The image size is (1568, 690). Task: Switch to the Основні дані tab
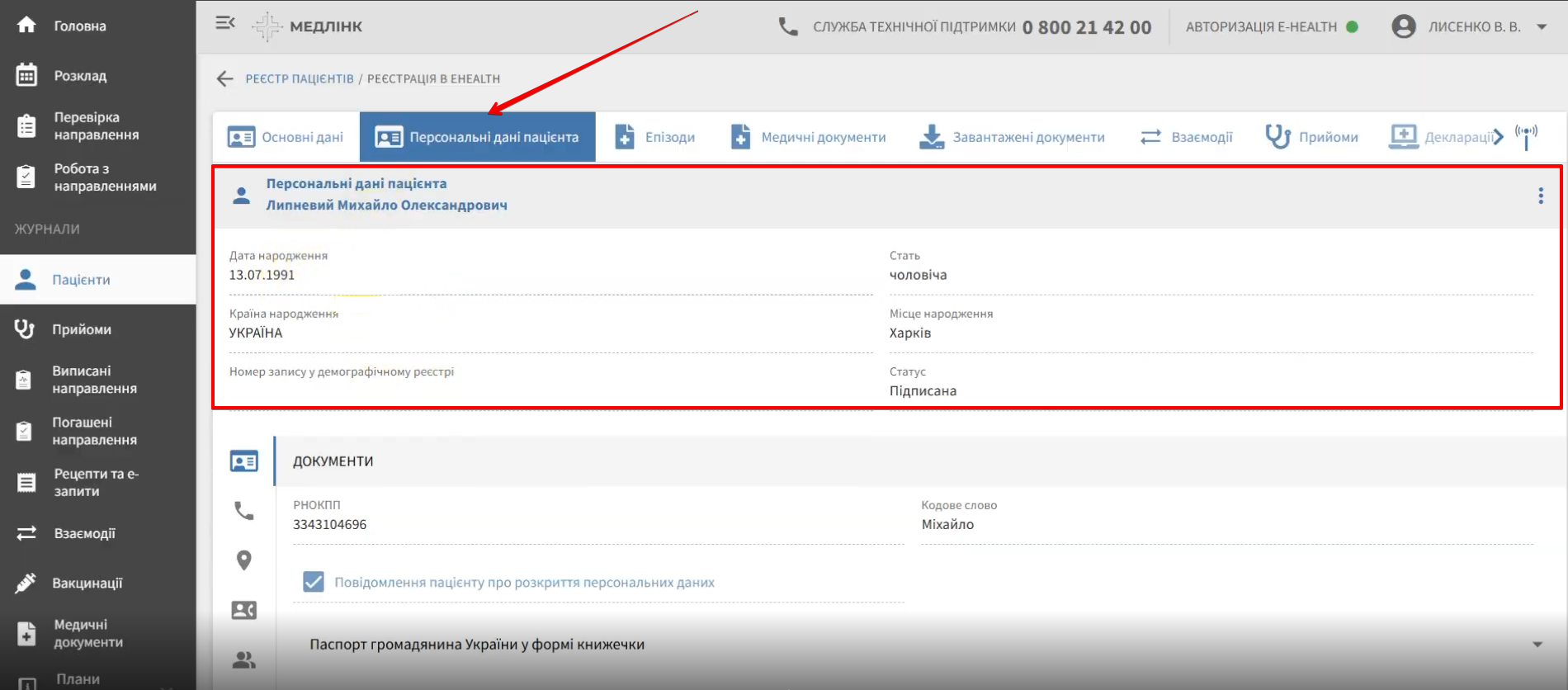[286, 137]
